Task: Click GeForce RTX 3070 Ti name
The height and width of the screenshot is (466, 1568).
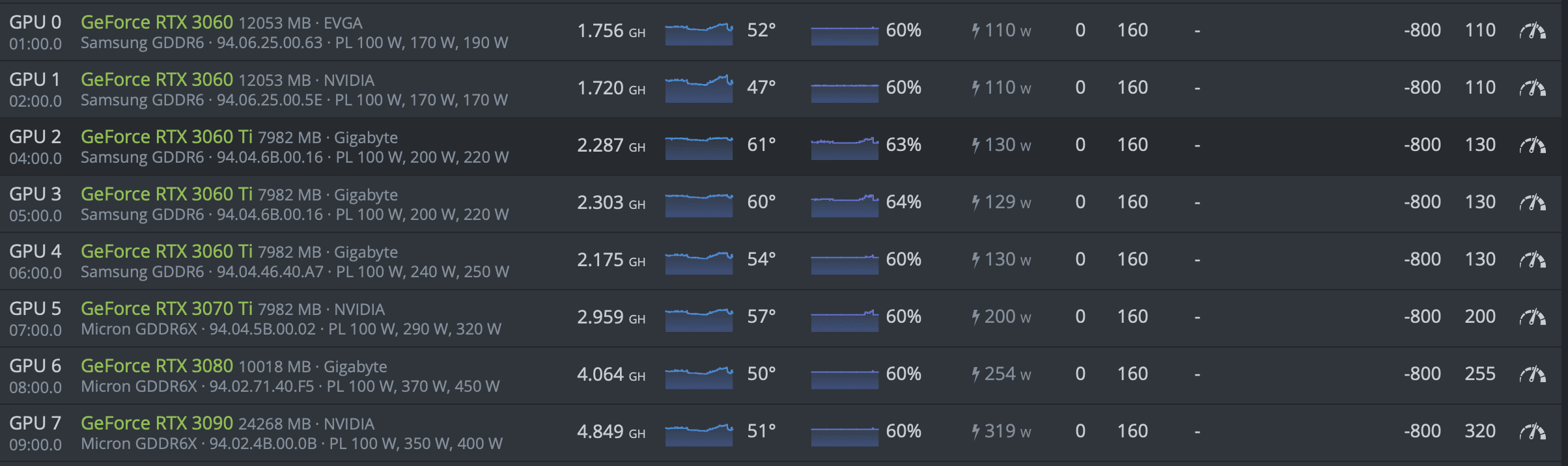Action: point(166,308)
